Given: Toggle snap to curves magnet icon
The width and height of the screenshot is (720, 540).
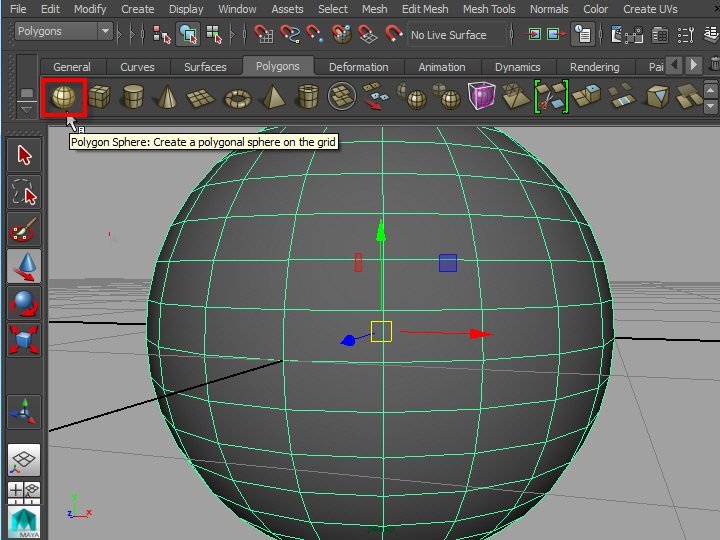Looking at the screenshot, I should [x=291, y=35].
